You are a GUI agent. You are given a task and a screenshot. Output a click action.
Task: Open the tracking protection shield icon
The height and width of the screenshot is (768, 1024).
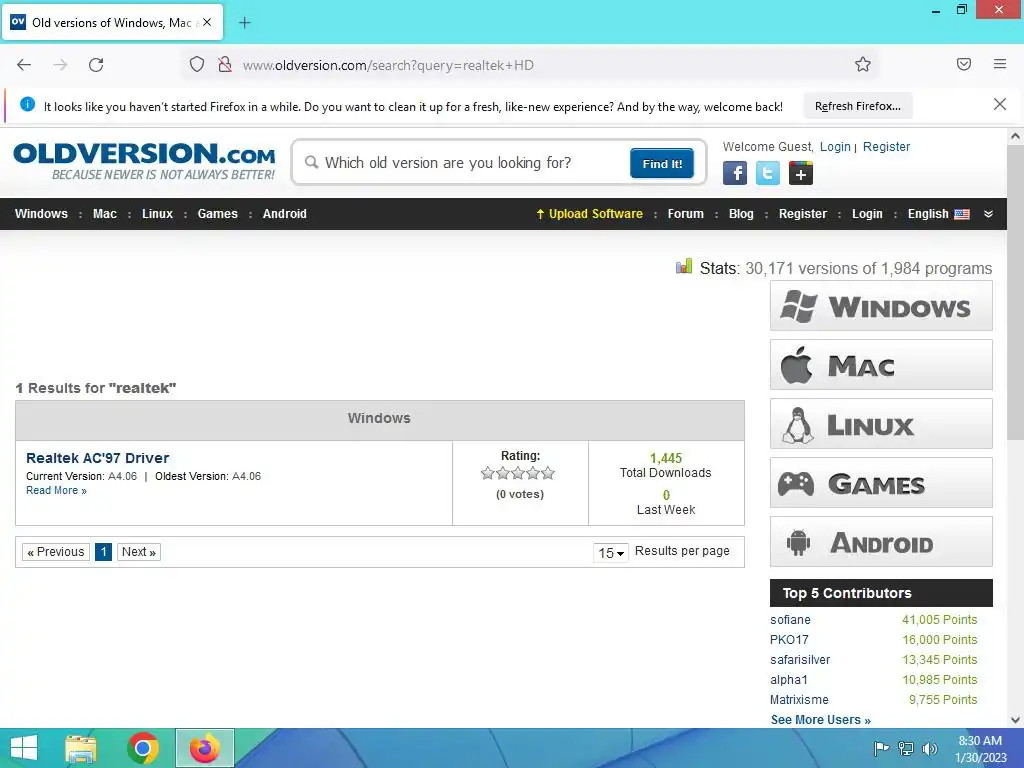click(x=197, y=64)
